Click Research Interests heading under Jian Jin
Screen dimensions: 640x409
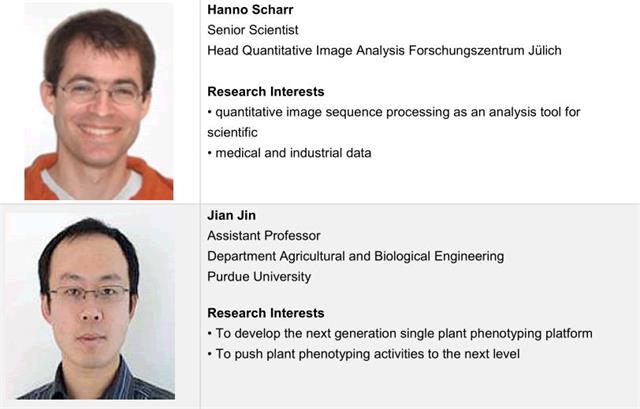click(266, 313)
